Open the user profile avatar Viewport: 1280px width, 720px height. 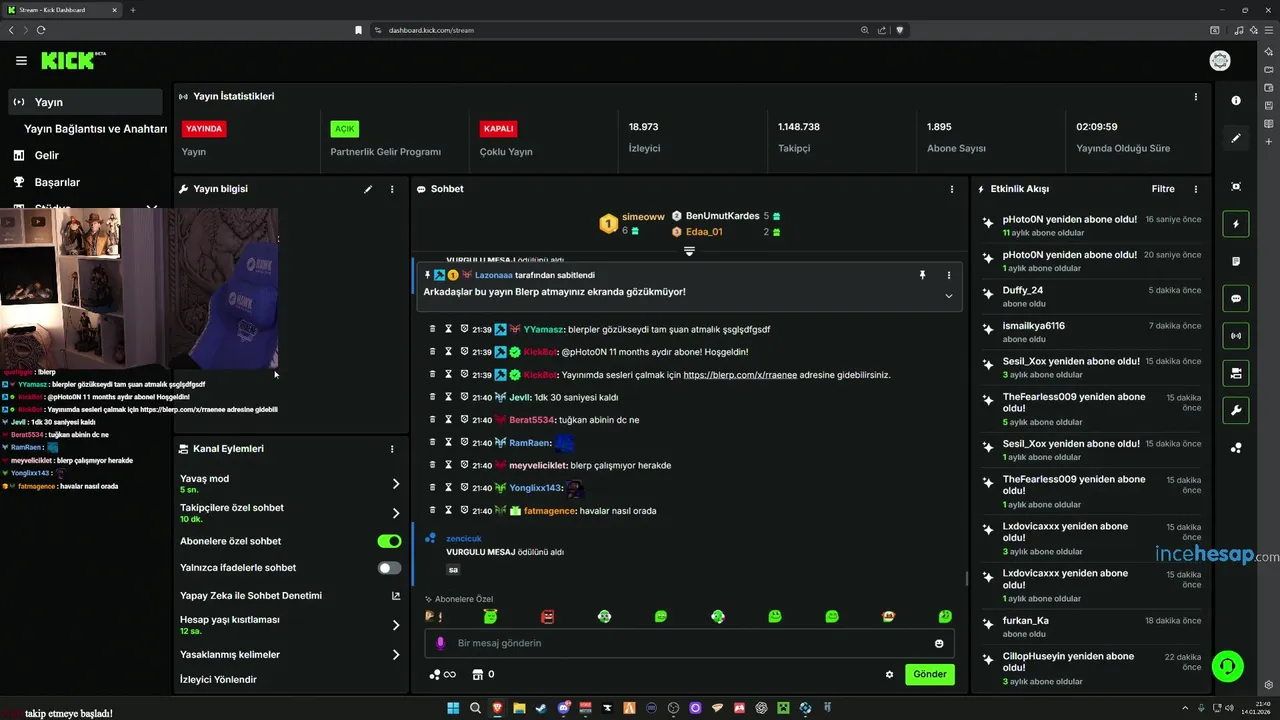(1220, 61)
